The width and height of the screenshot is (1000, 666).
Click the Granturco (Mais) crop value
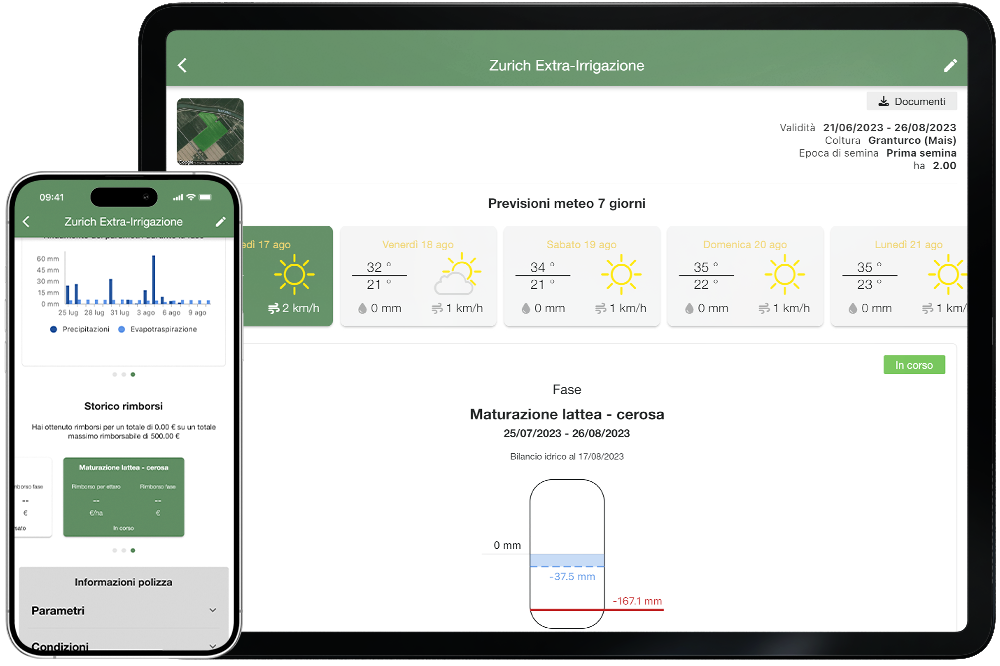pyautogui.click(x=912, y=140)
